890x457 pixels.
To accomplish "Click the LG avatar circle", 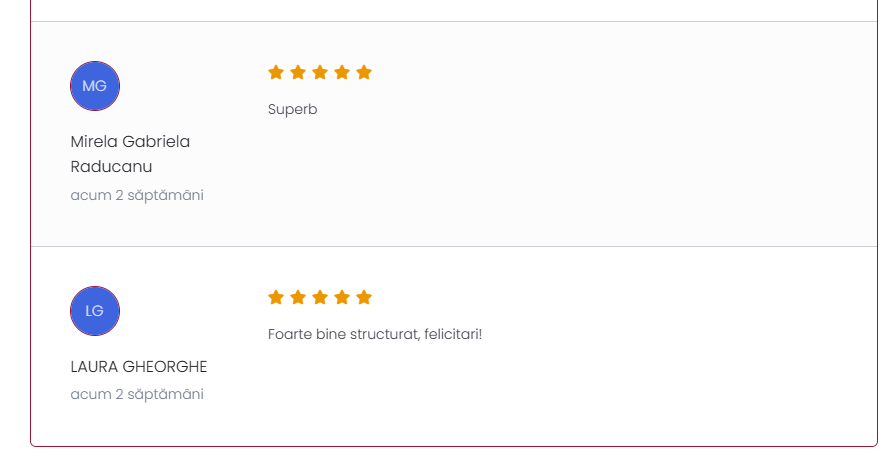I will pyautogui.click(x=95, y=311).
